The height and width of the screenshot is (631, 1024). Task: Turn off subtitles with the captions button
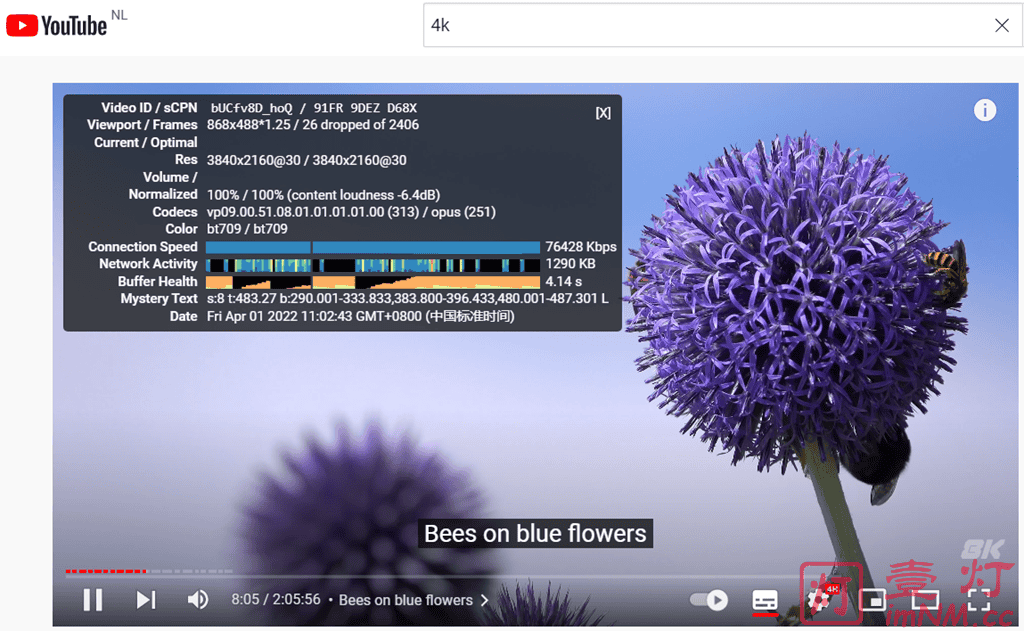click(x=765, y=600)
